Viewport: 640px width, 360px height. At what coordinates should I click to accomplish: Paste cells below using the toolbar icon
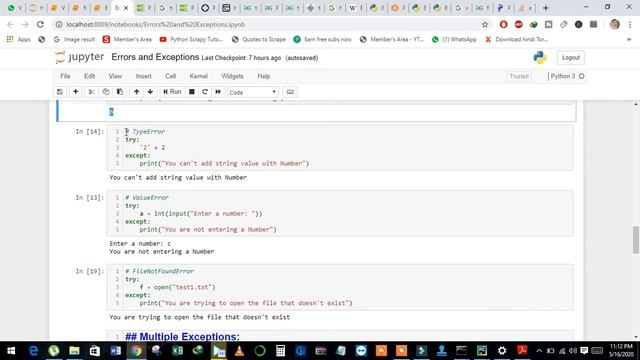120,92
